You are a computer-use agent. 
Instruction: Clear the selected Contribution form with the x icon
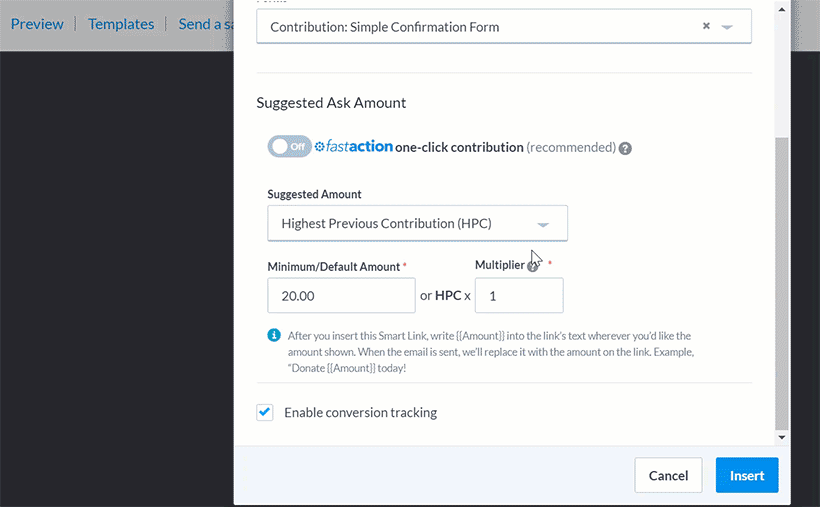click(706, 26)
